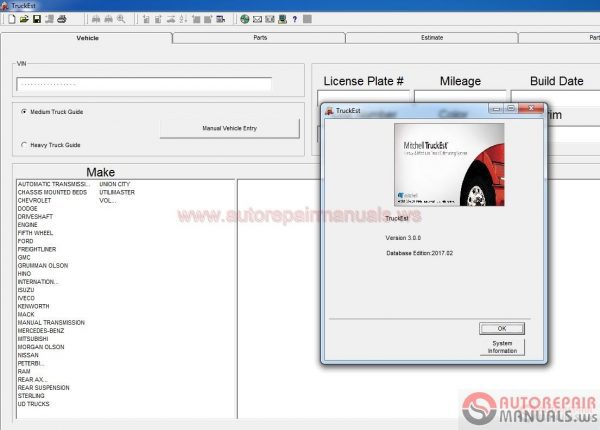Image resolution: width=600 pixels, height=430 pixels.
Task: Select RAM in the Make list
Action: (x=24, y=371)
